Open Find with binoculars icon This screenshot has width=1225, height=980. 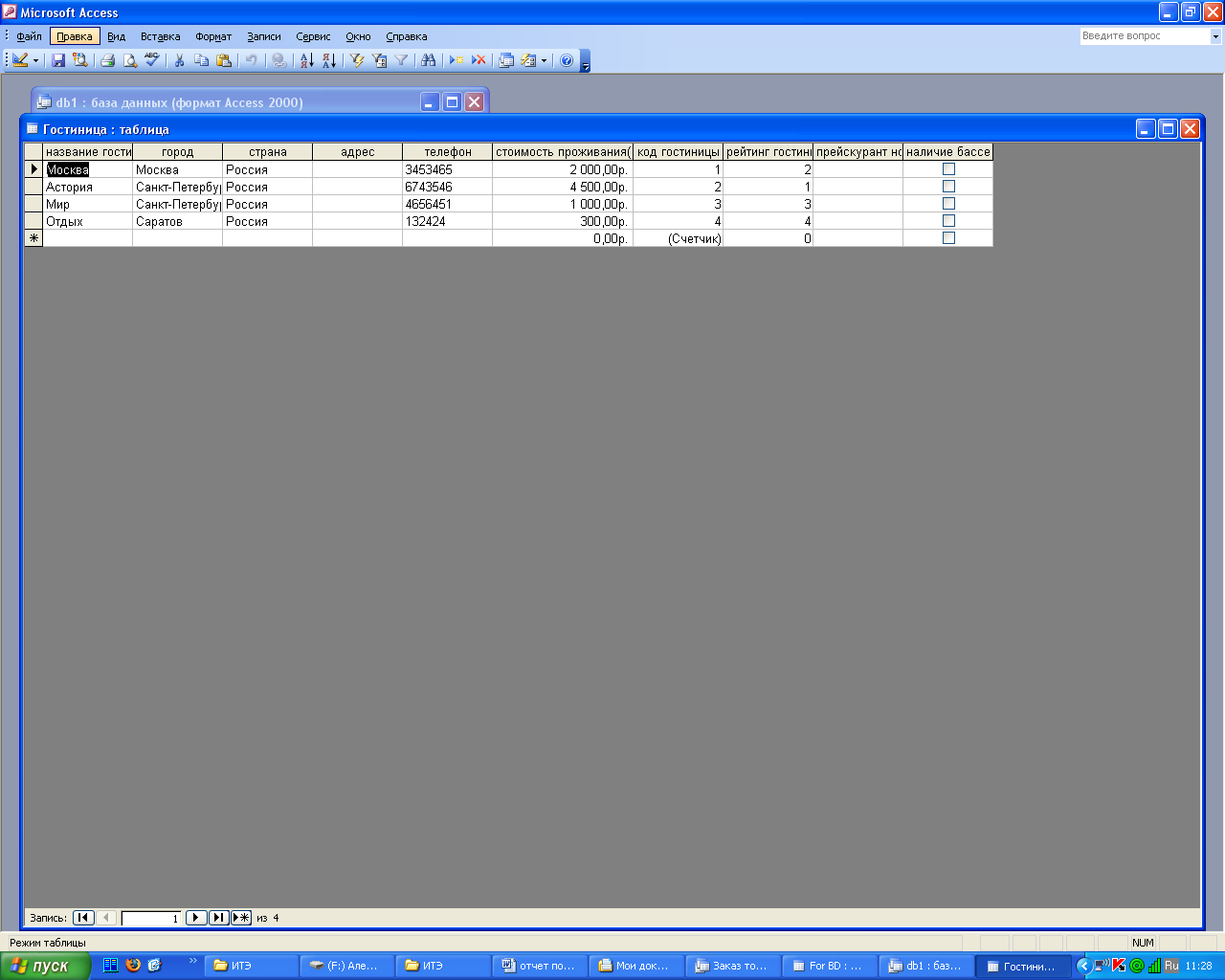pos(429,60)
